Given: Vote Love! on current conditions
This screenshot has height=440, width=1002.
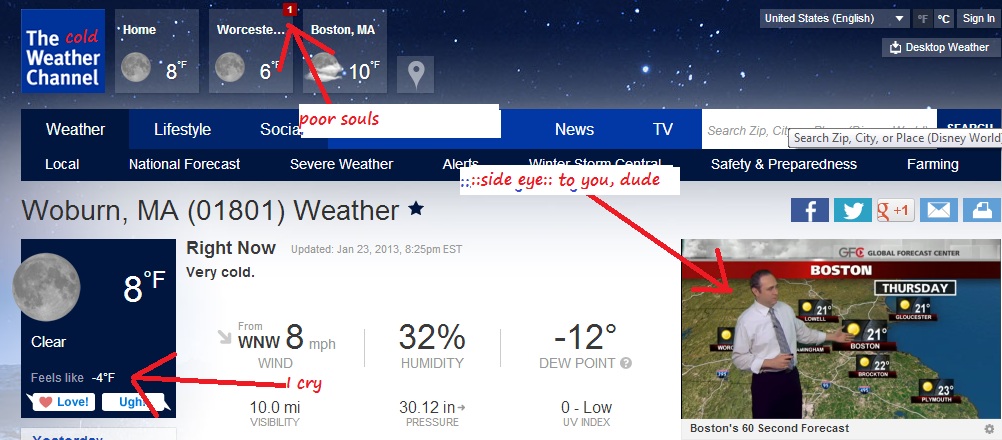Looking at the screenshot, I should click(x=64, y=402).
